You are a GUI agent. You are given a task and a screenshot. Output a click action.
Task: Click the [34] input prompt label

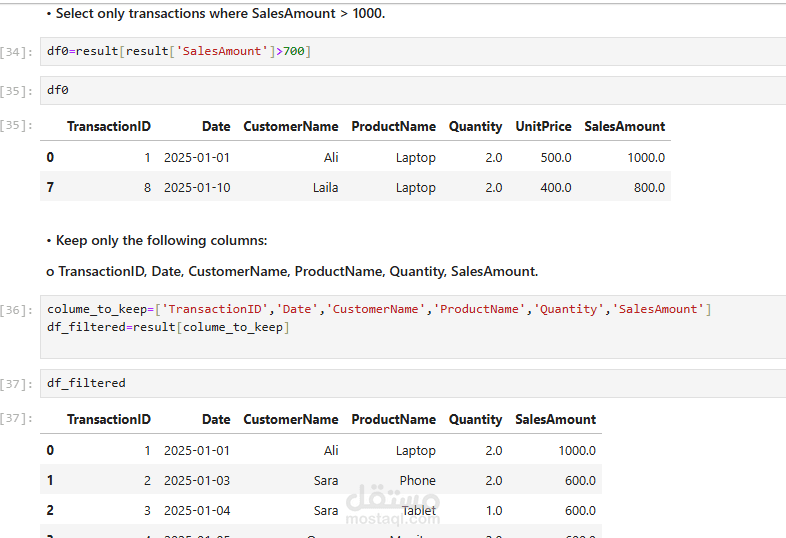(17, 52)
